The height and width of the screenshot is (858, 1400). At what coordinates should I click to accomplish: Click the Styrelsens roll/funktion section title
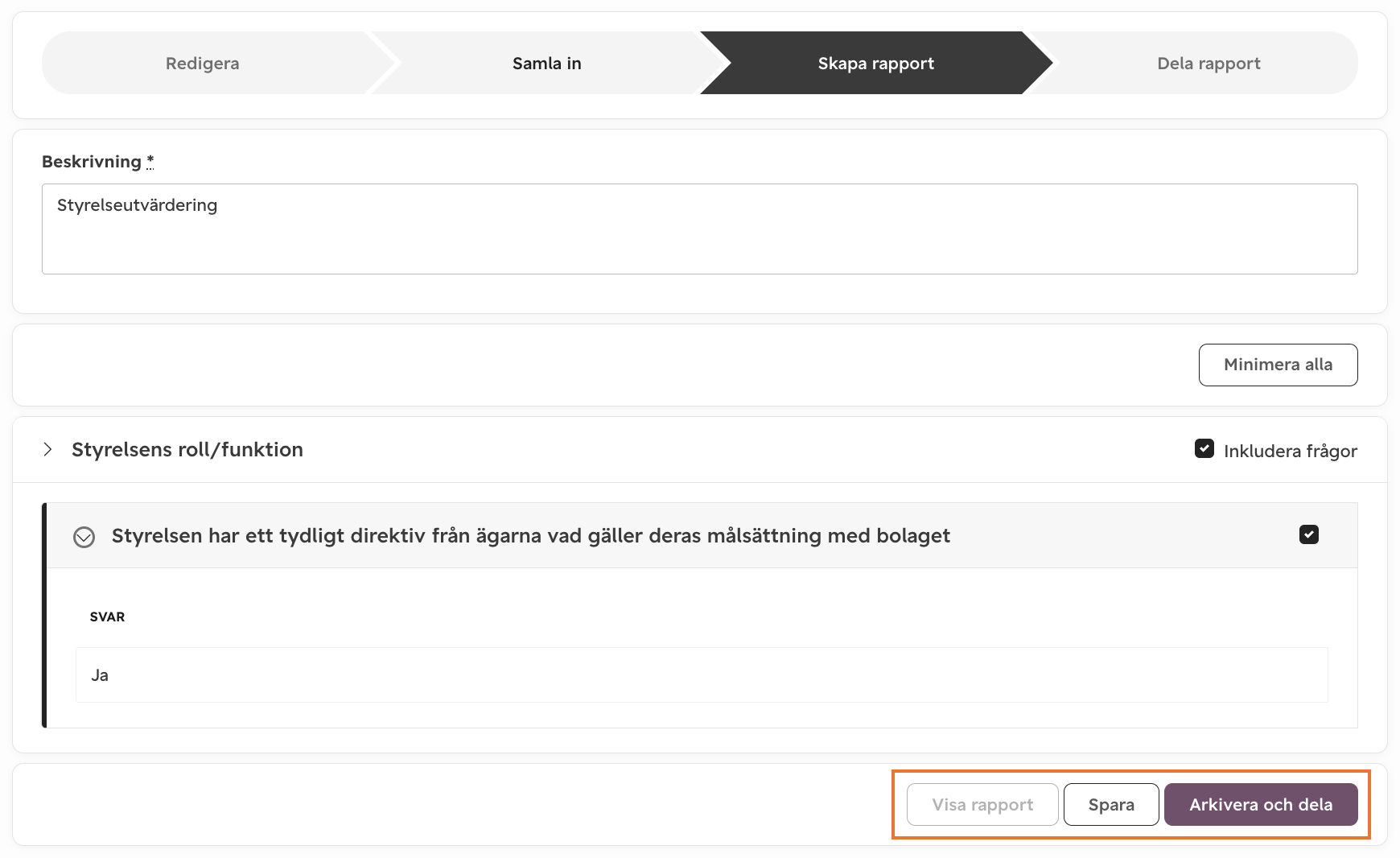click(187, 450)
